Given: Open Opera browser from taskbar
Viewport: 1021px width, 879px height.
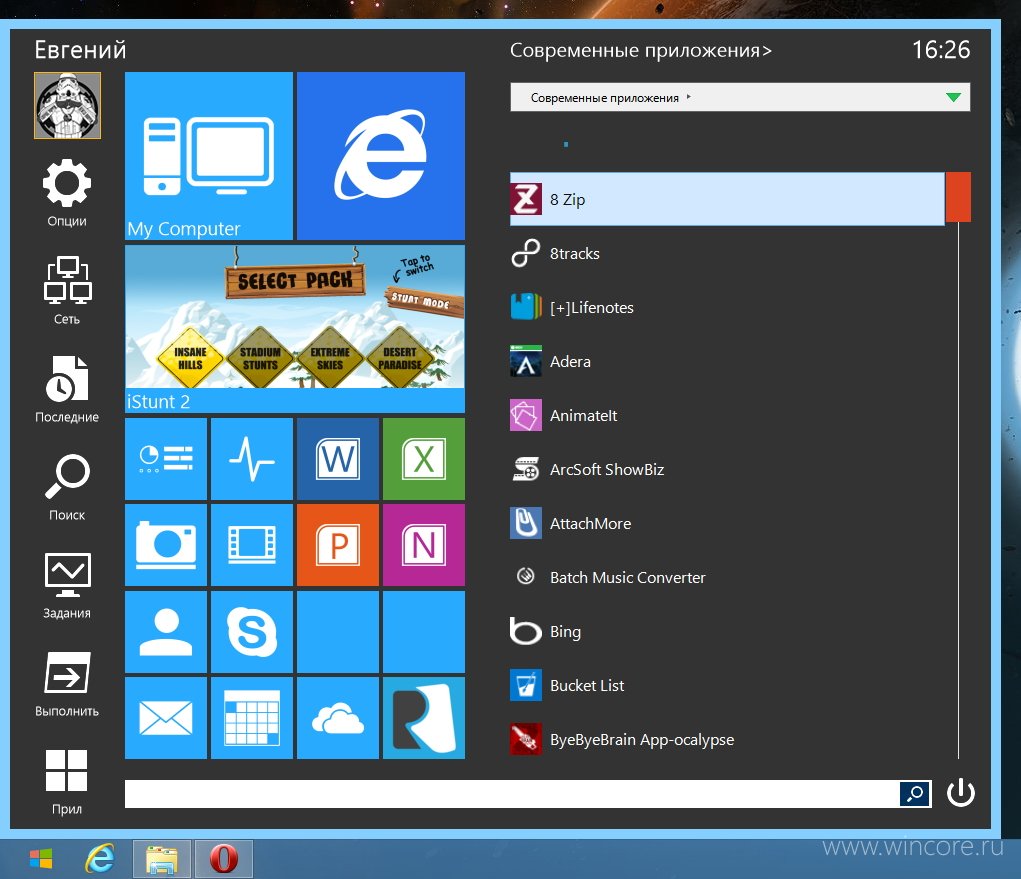Looking at the screenshot, I should (223, 859).
